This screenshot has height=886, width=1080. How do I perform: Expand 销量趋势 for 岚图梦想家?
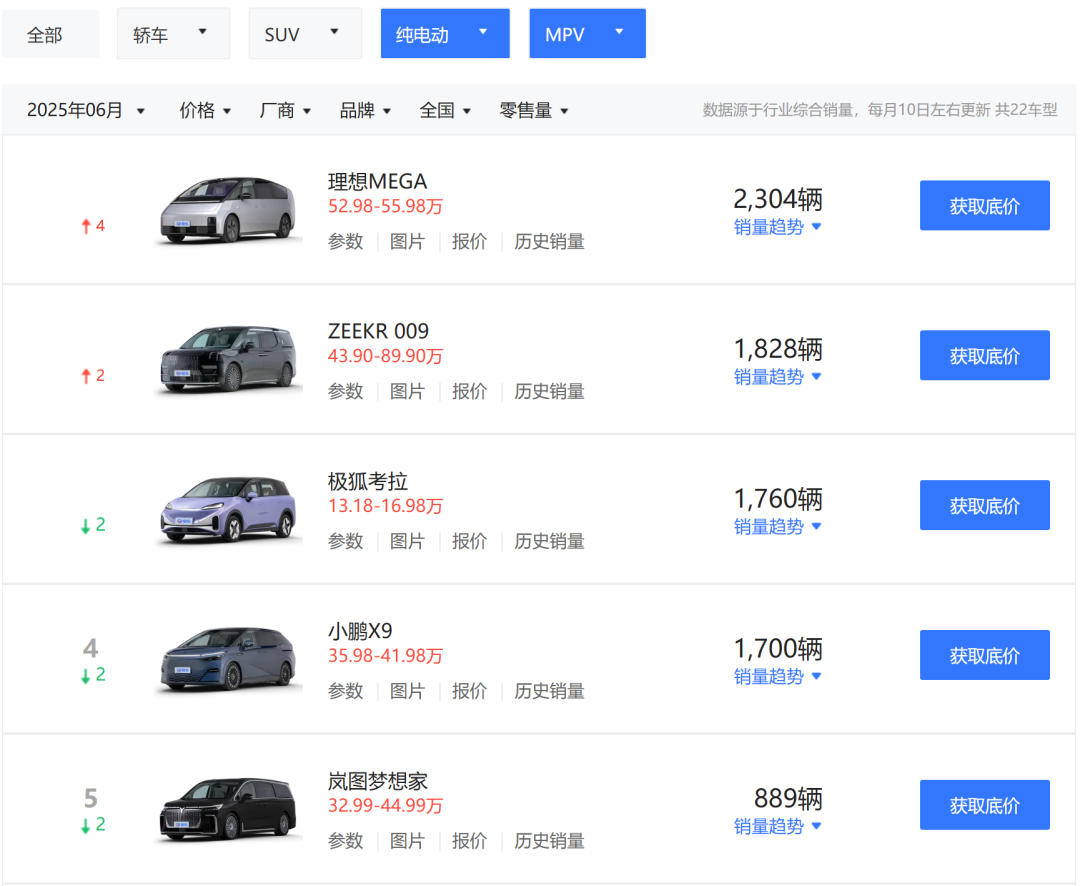click(x=778, y=826)
